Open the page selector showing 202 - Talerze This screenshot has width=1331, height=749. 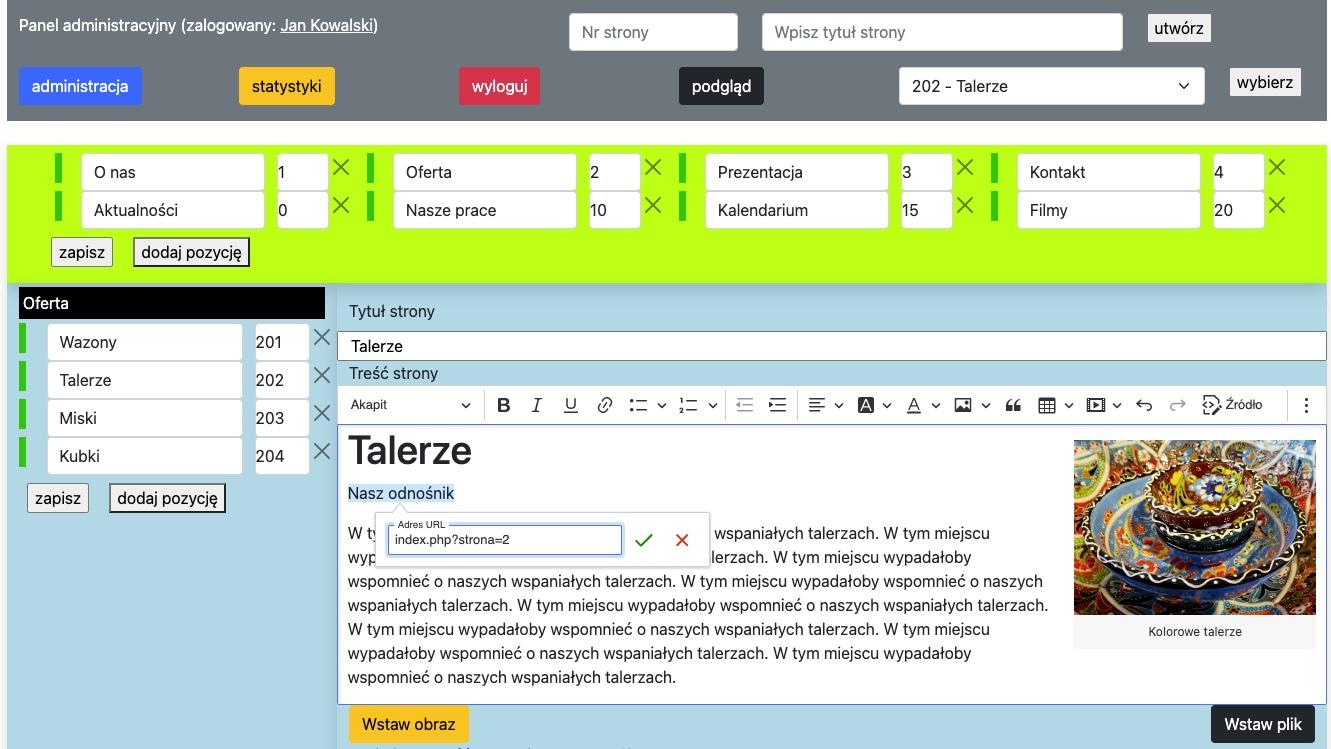coord(1051,86)
